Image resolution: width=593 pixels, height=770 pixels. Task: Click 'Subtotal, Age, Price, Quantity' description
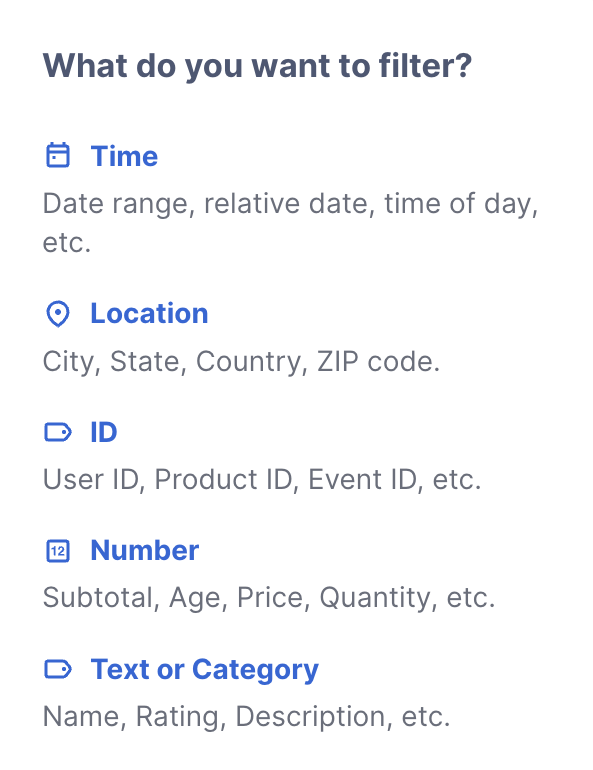tap(269, 598)
